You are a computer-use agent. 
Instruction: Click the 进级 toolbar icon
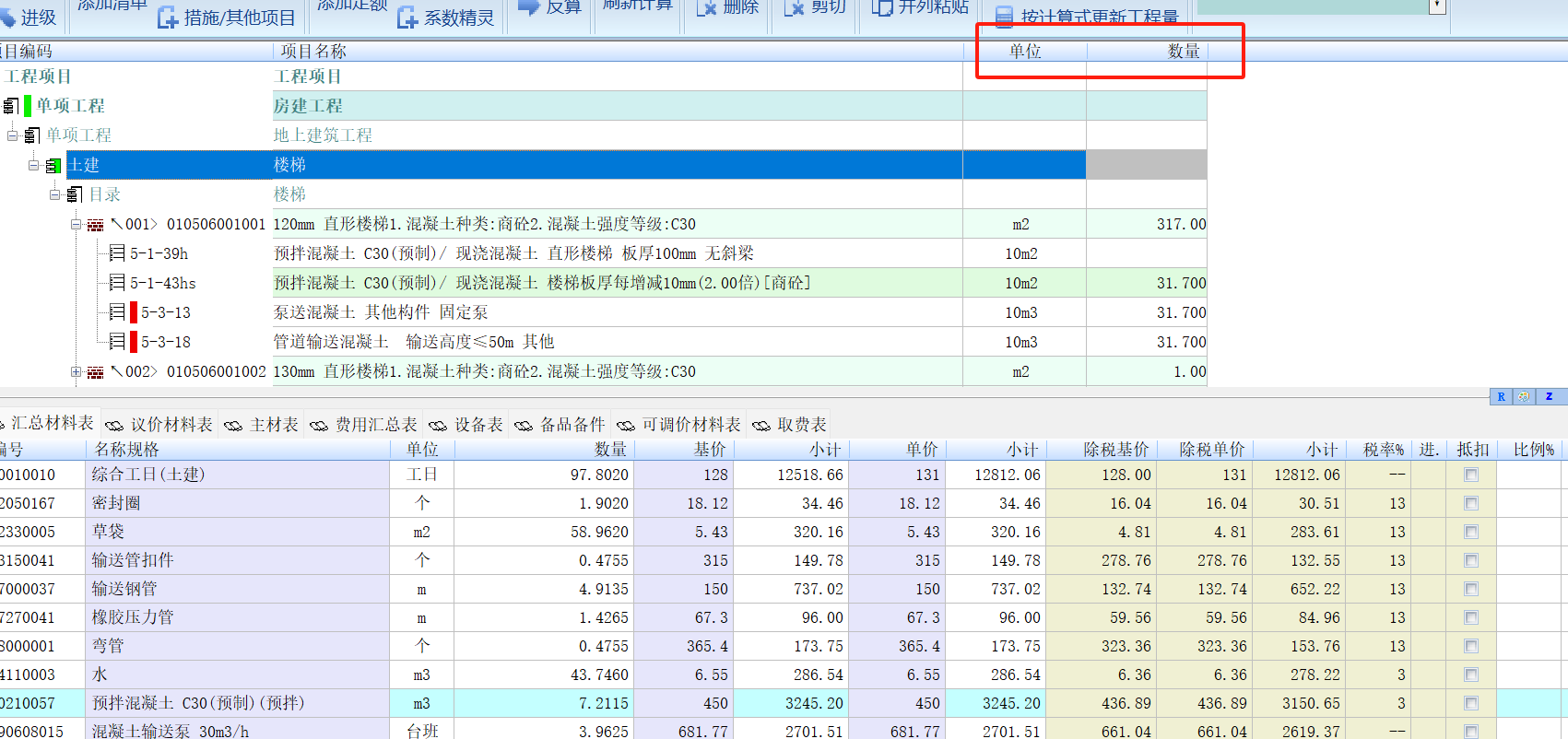click(x=7, y=17)
